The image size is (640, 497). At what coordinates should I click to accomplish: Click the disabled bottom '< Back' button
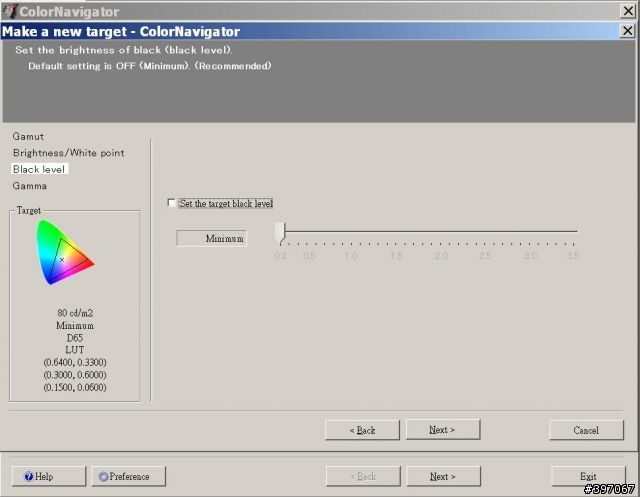(363, 476)
